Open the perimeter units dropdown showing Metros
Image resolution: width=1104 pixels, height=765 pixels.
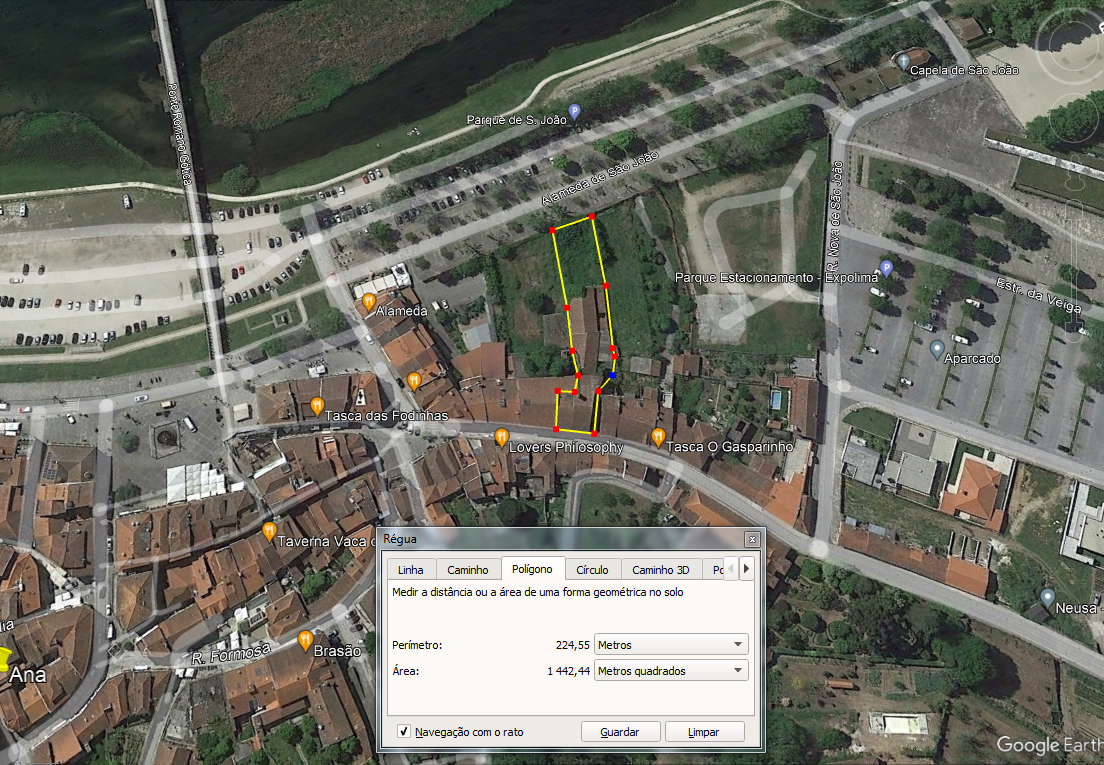(x=670, y=645)
